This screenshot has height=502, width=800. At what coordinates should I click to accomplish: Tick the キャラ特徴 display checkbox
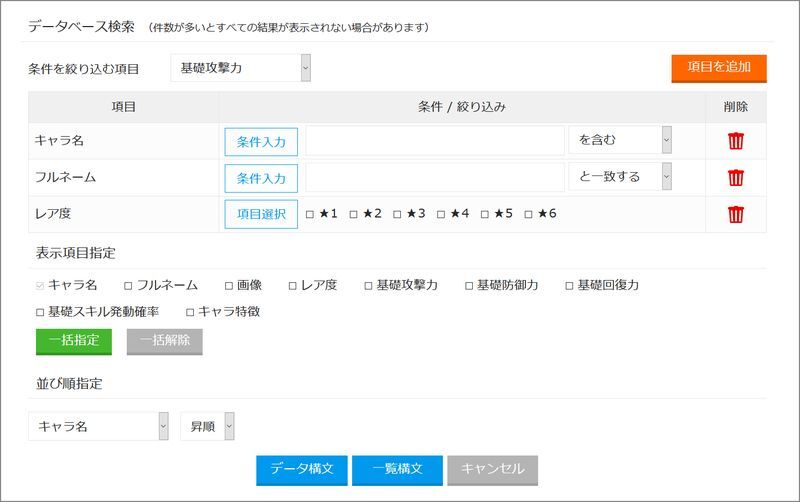pos(190,312)
